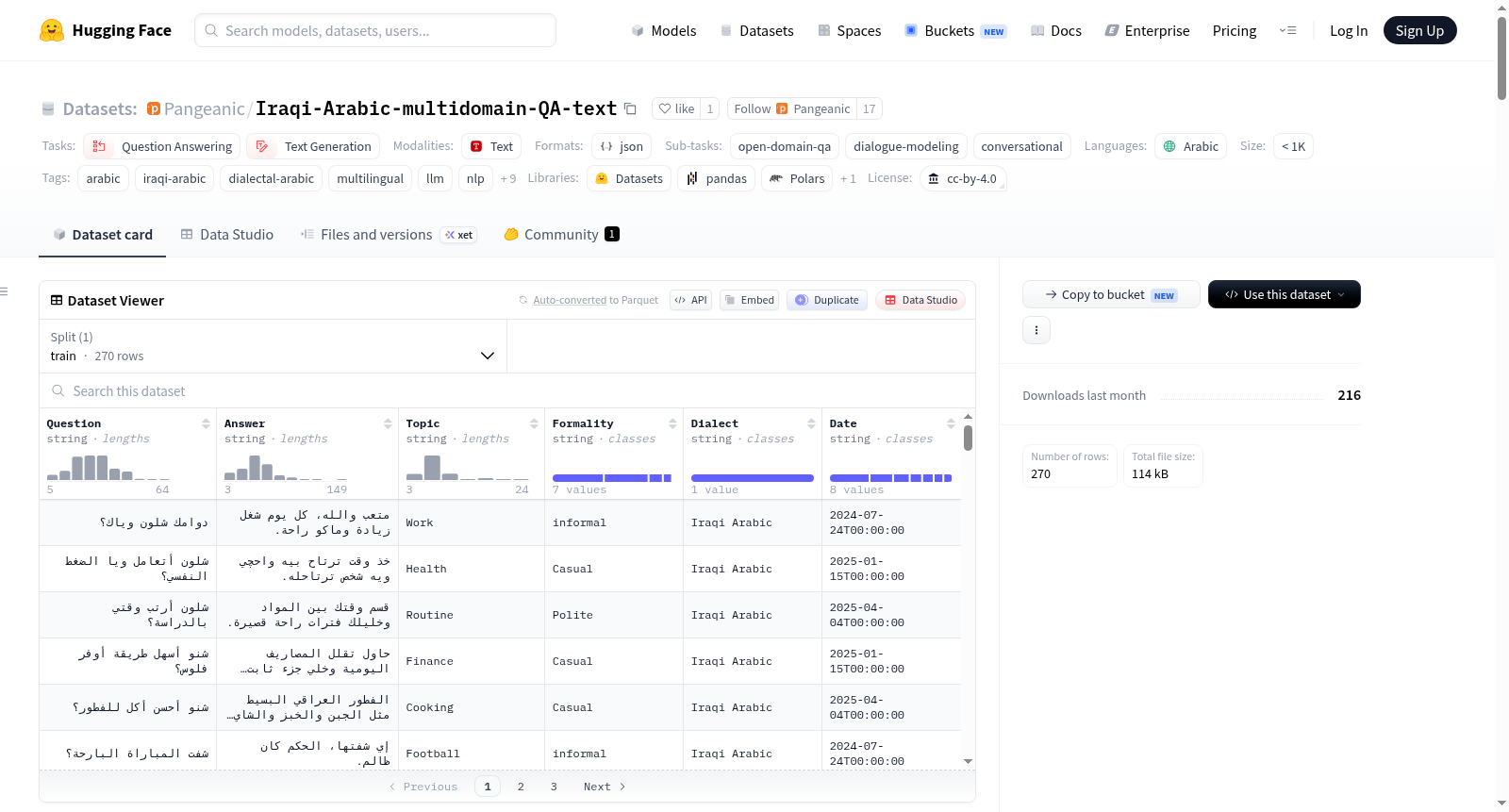Click the Pangeanic owner link in title
Screen dimensions: 1509x812
coord(204,108)
